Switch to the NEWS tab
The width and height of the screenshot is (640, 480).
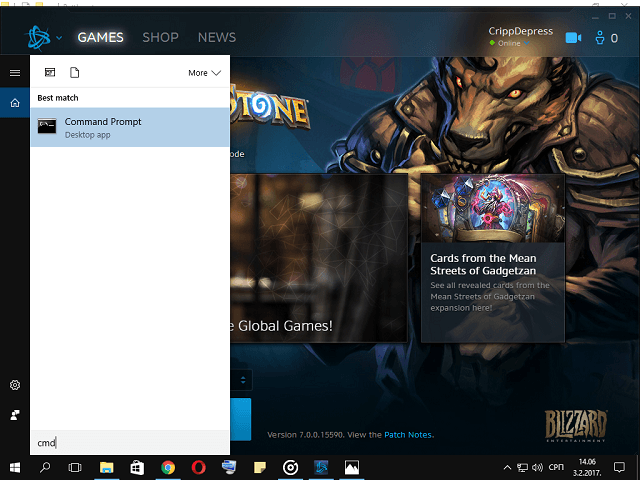tap(217, 38)
